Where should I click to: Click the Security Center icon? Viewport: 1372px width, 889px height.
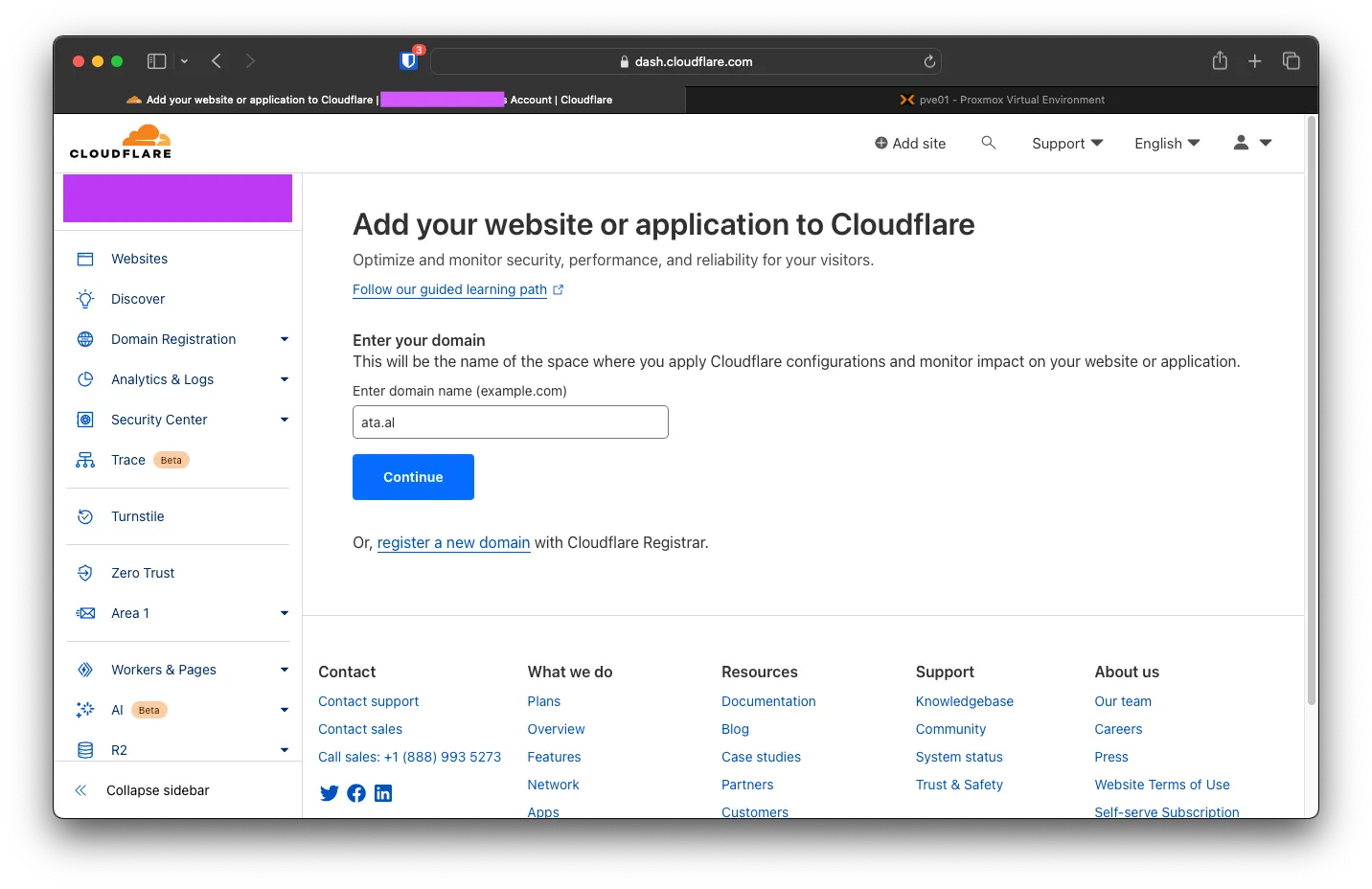point(85,420)
